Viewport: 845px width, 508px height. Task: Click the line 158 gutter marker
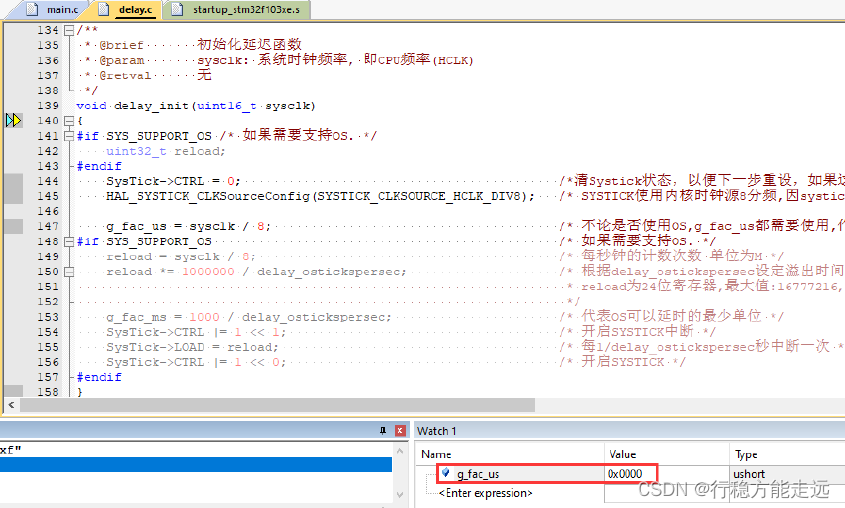pos(13,391)
